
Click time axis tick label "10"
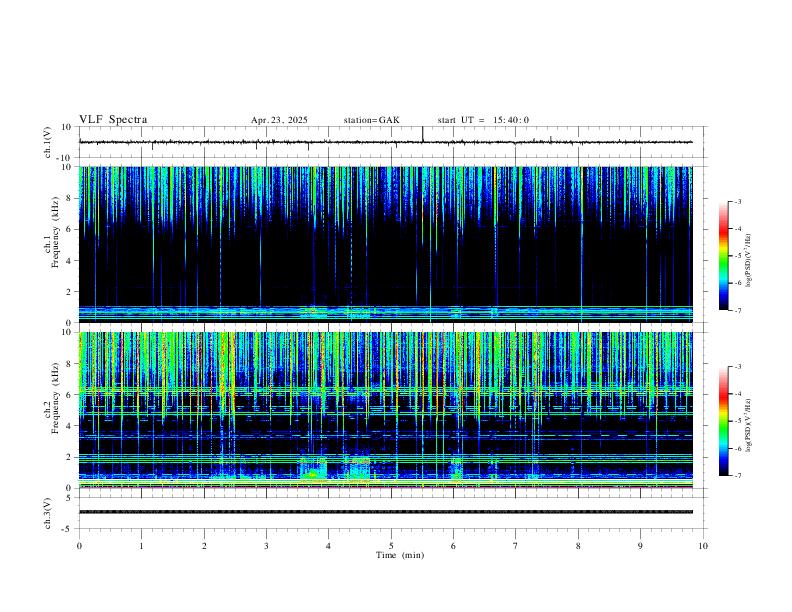click(x=703, y=546)
